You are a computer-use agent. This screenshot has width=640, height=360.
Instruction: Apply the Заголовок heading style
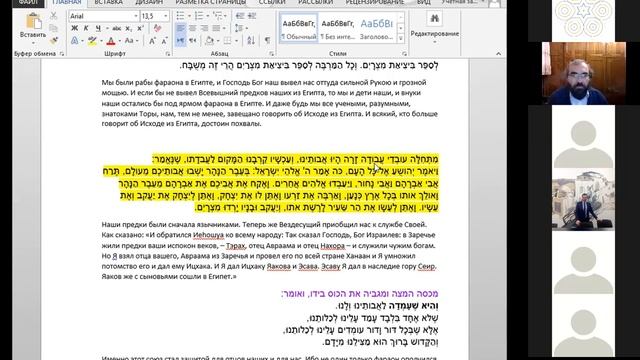pos(376,29)
